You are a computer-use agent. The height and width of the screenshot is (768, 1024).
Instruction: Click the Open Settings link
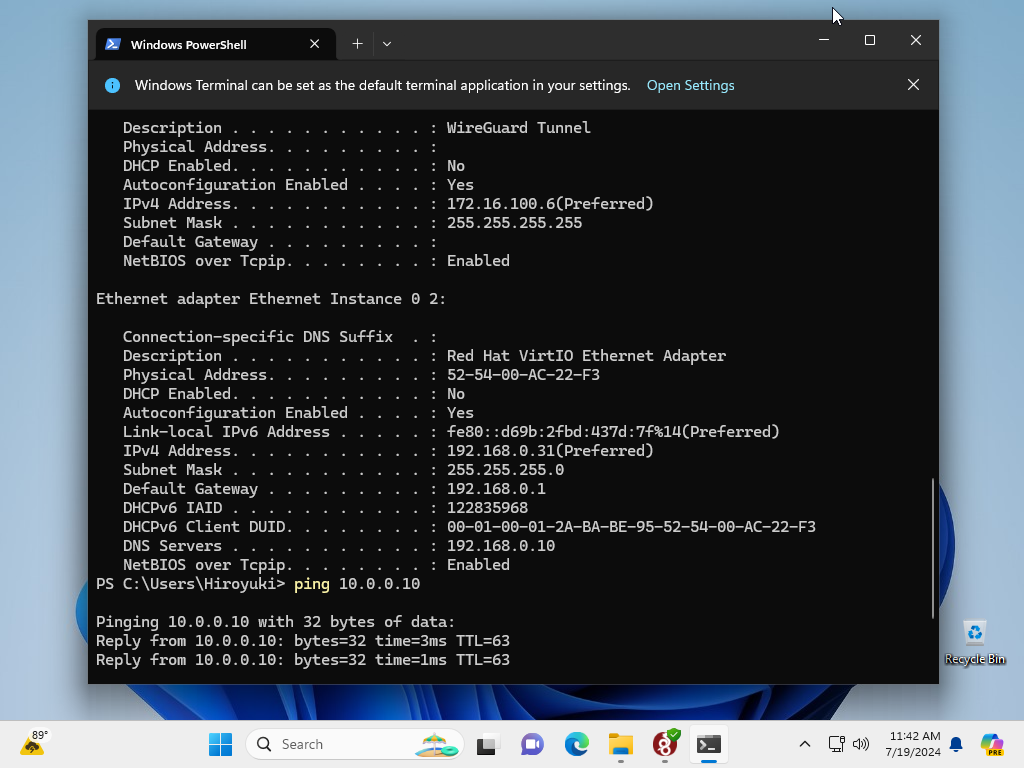coord(690,86)
